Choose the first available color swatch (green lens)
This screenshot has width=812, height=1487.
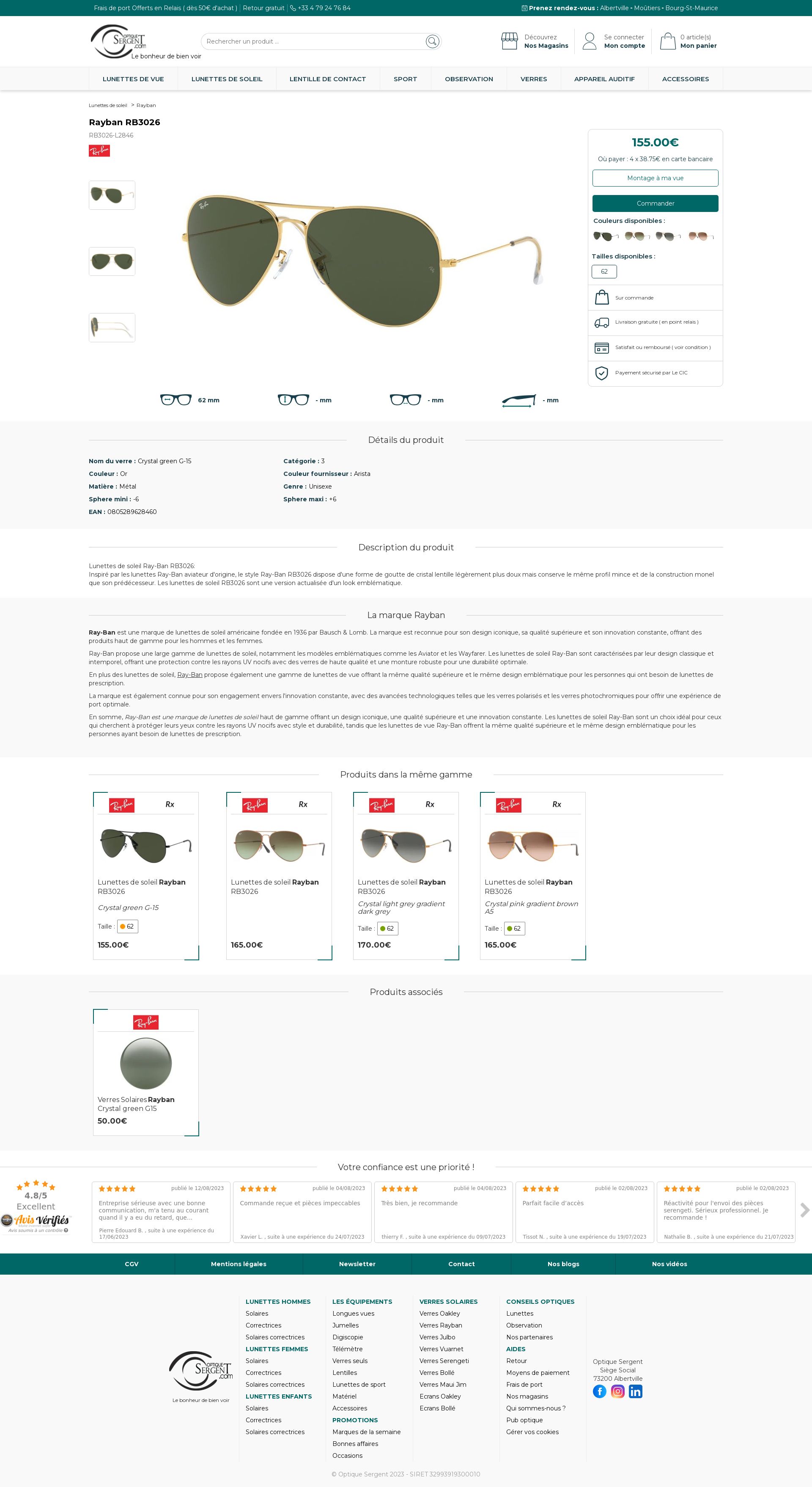tap(605, 236)
